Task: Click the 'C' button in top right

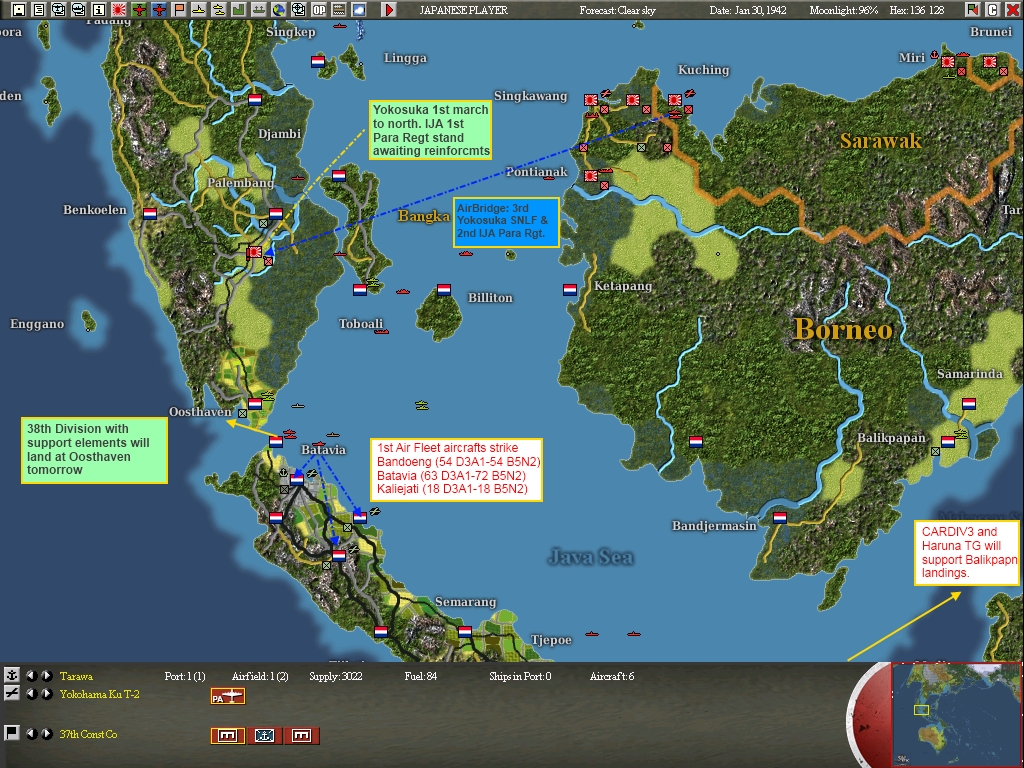Action: click(x=992, y=9)
